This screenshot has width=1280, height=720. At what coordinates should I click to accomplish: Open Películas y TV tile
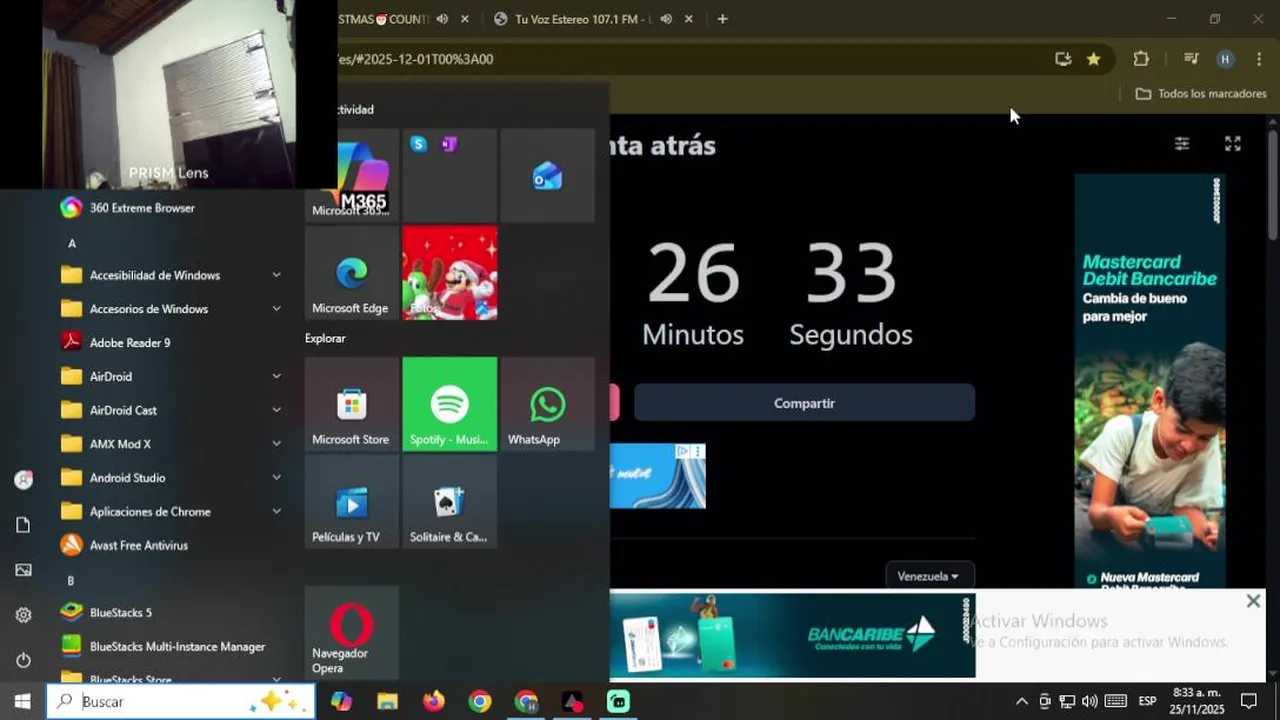pos(351,502)
